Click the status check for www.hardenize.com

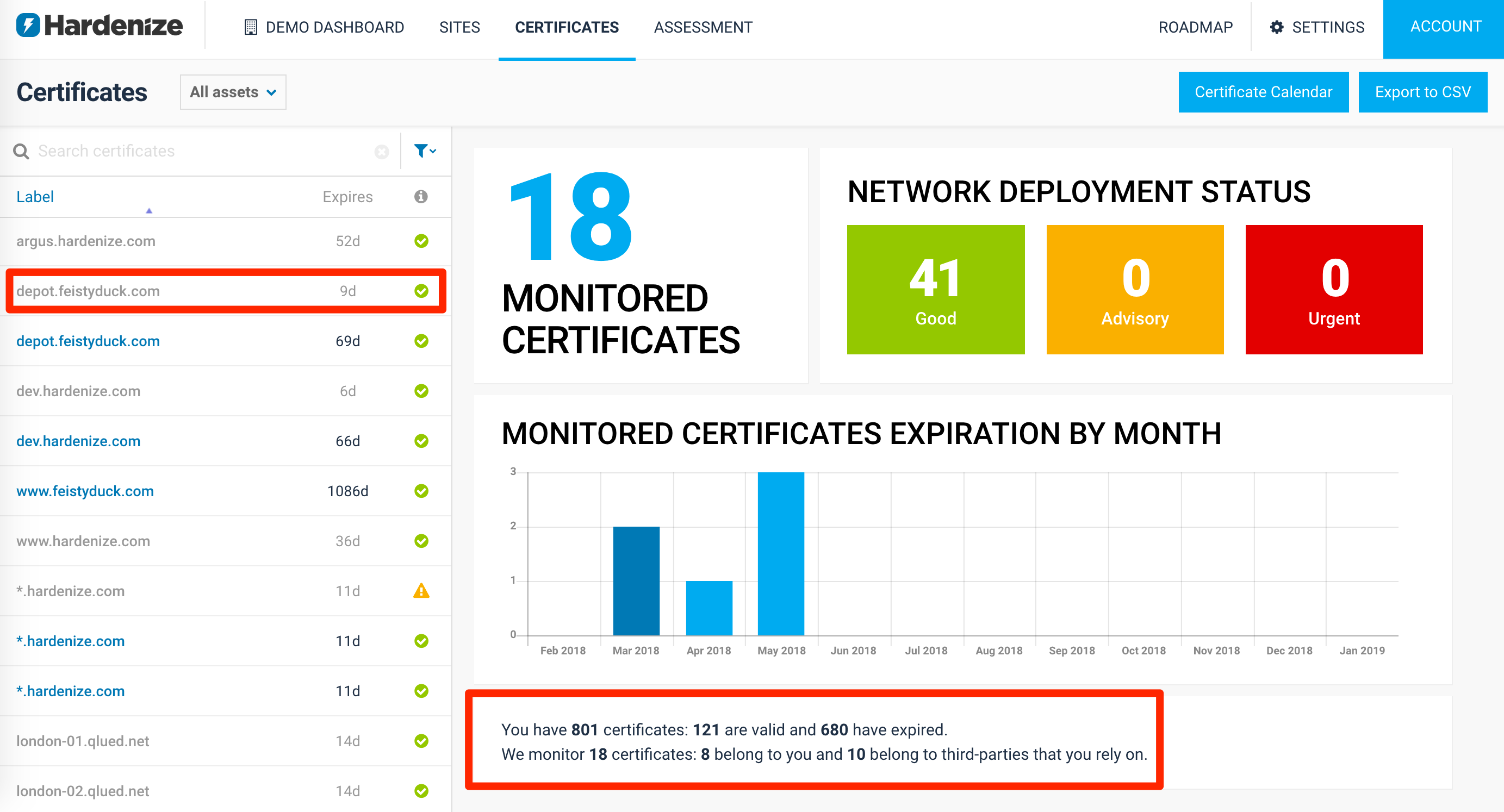click(x=421, y=541)
